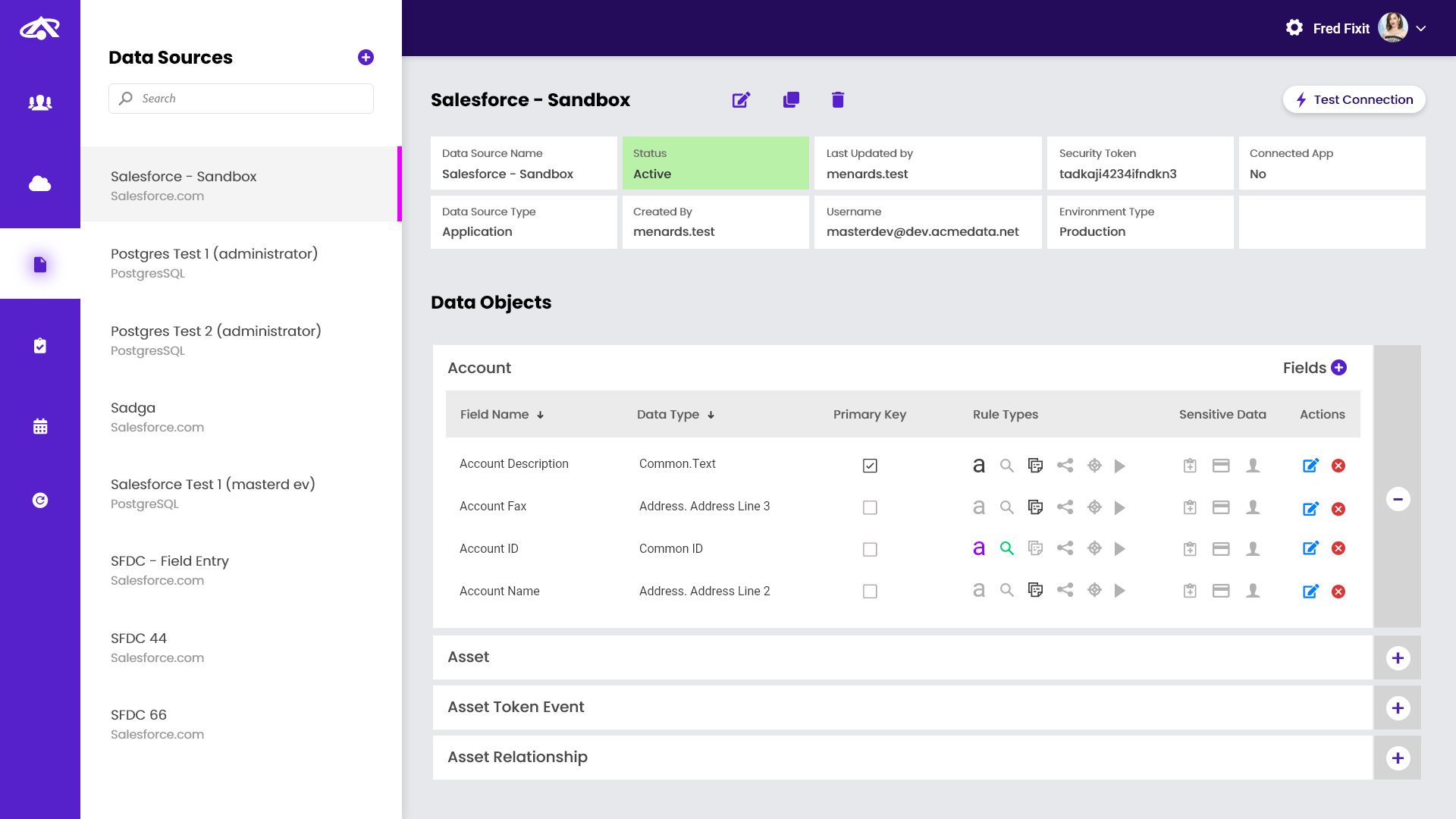
Task: Check Primary Key for Account Name
Action: point(870,591)
